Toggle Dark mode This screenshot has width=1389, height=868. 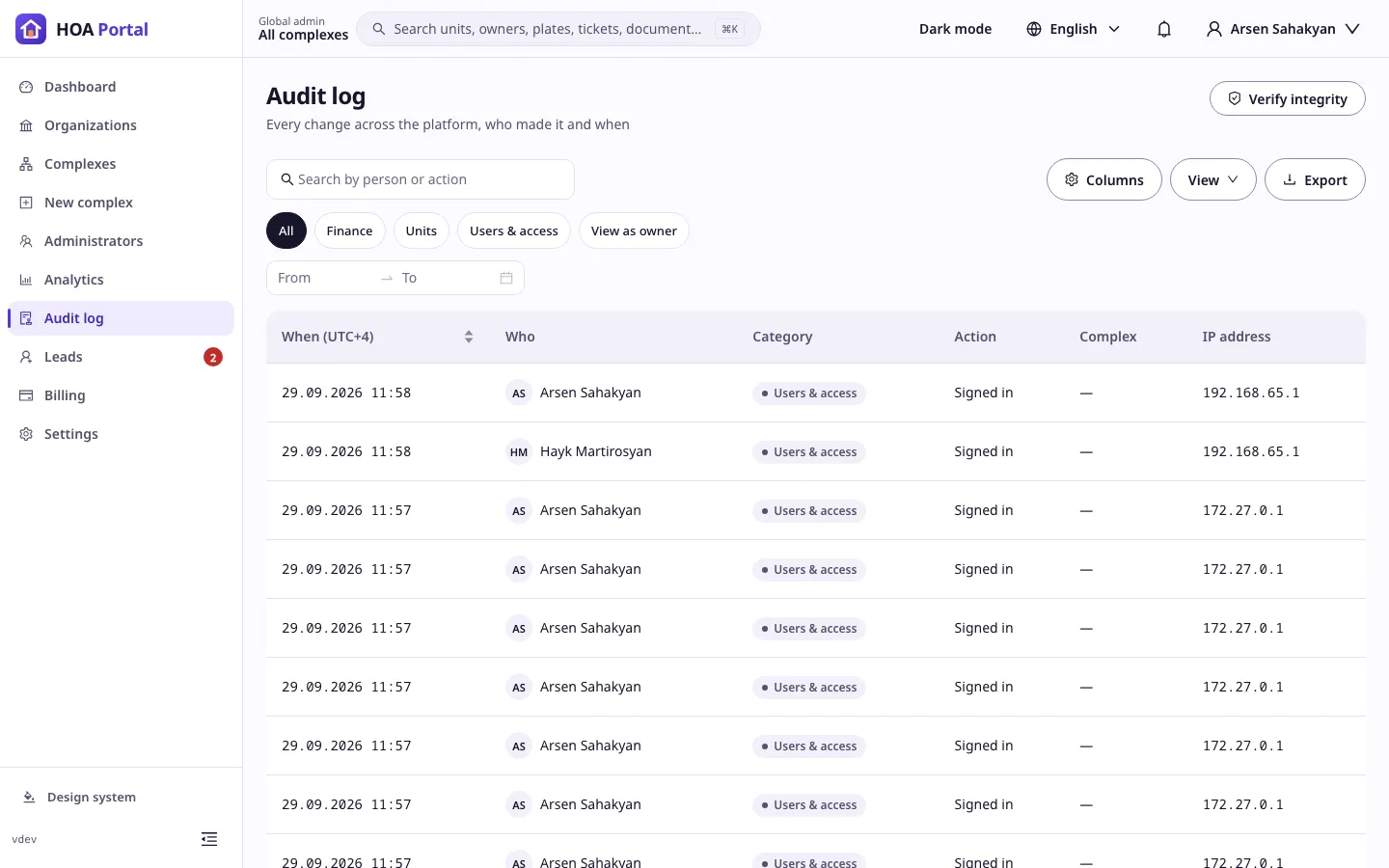(x=955, y=29)
